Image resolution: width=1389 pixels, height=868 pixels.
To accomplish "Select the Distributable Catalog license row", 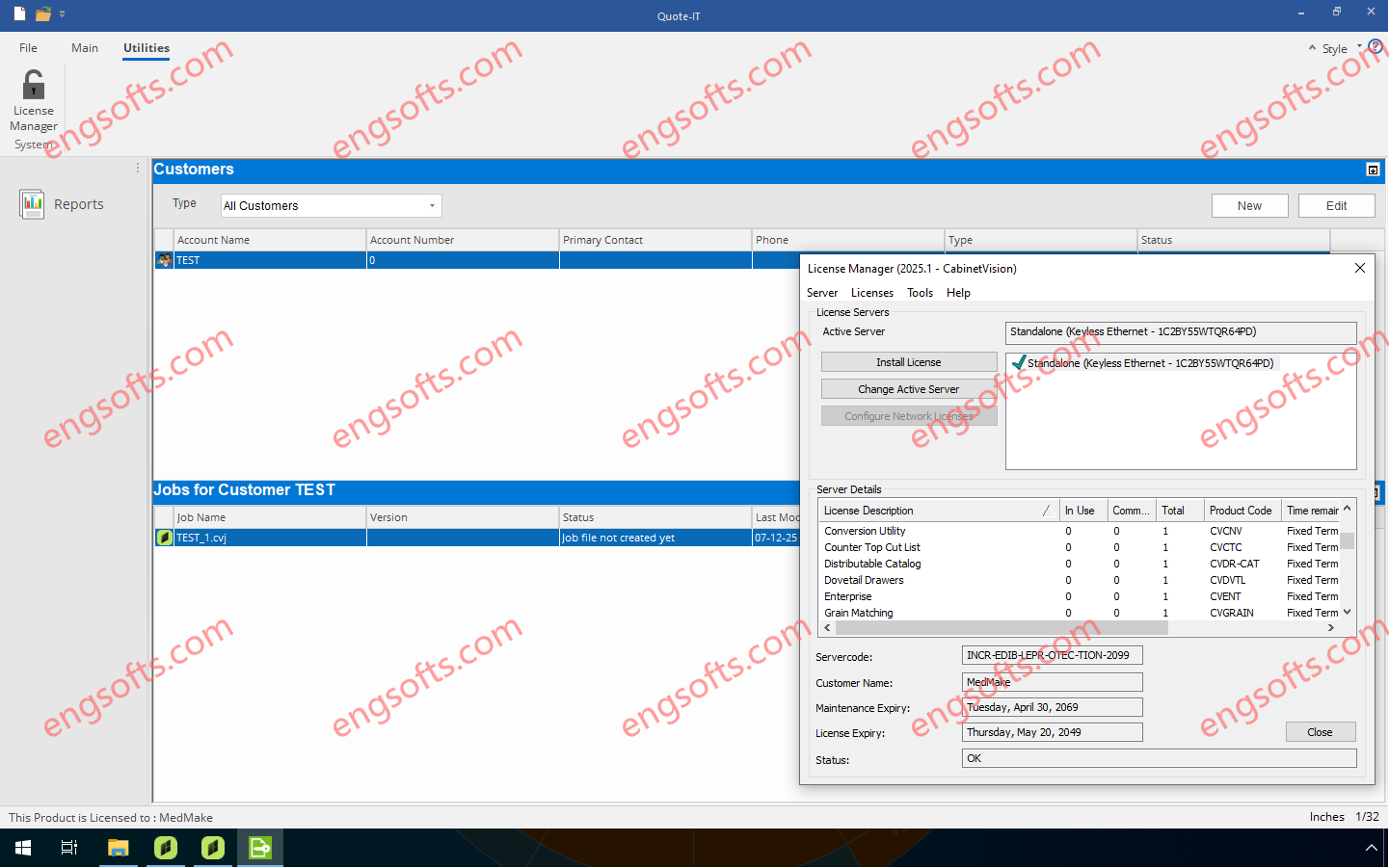I will [x=1080, y=564].
